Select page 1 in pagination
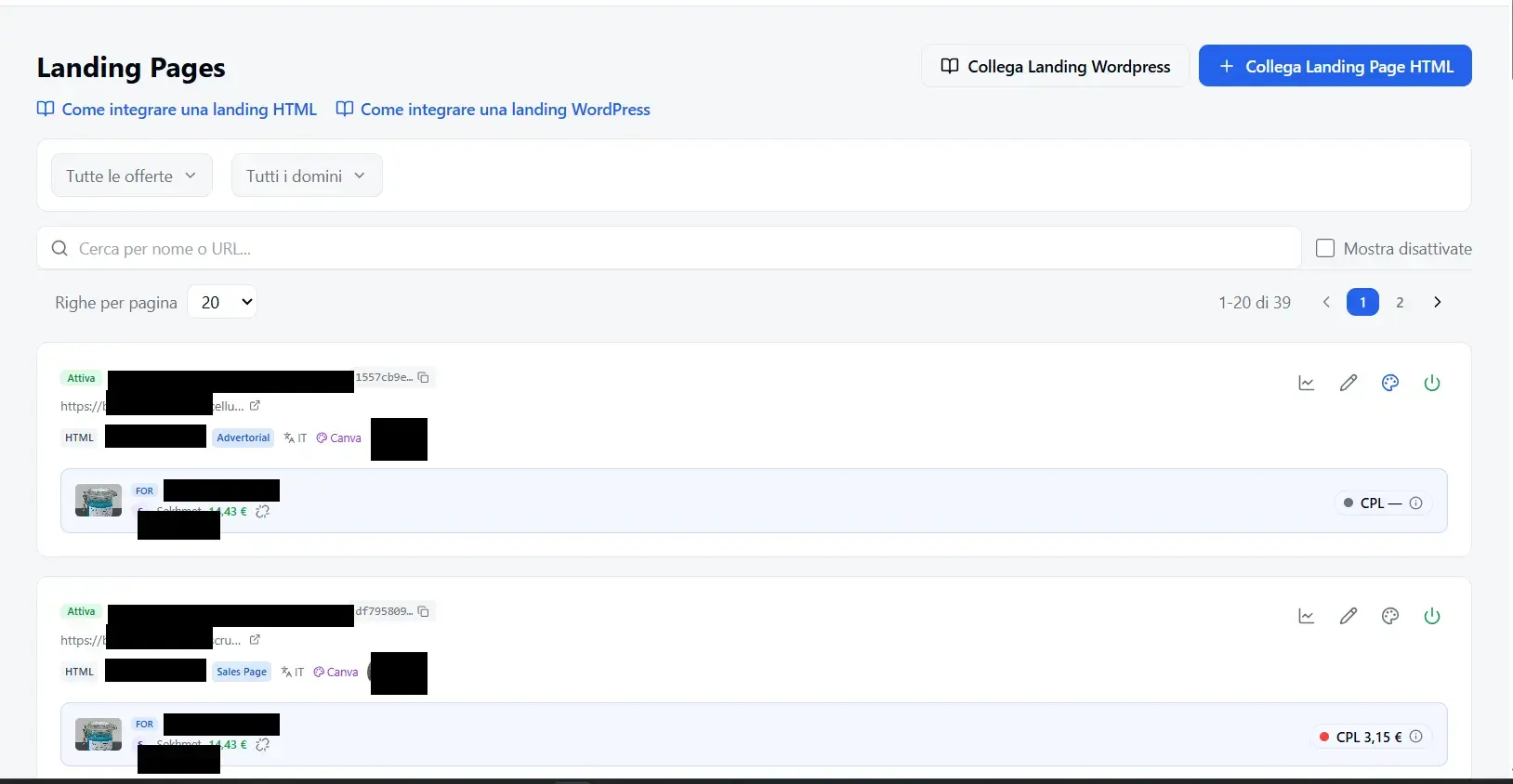 [x=1362, y=302]
